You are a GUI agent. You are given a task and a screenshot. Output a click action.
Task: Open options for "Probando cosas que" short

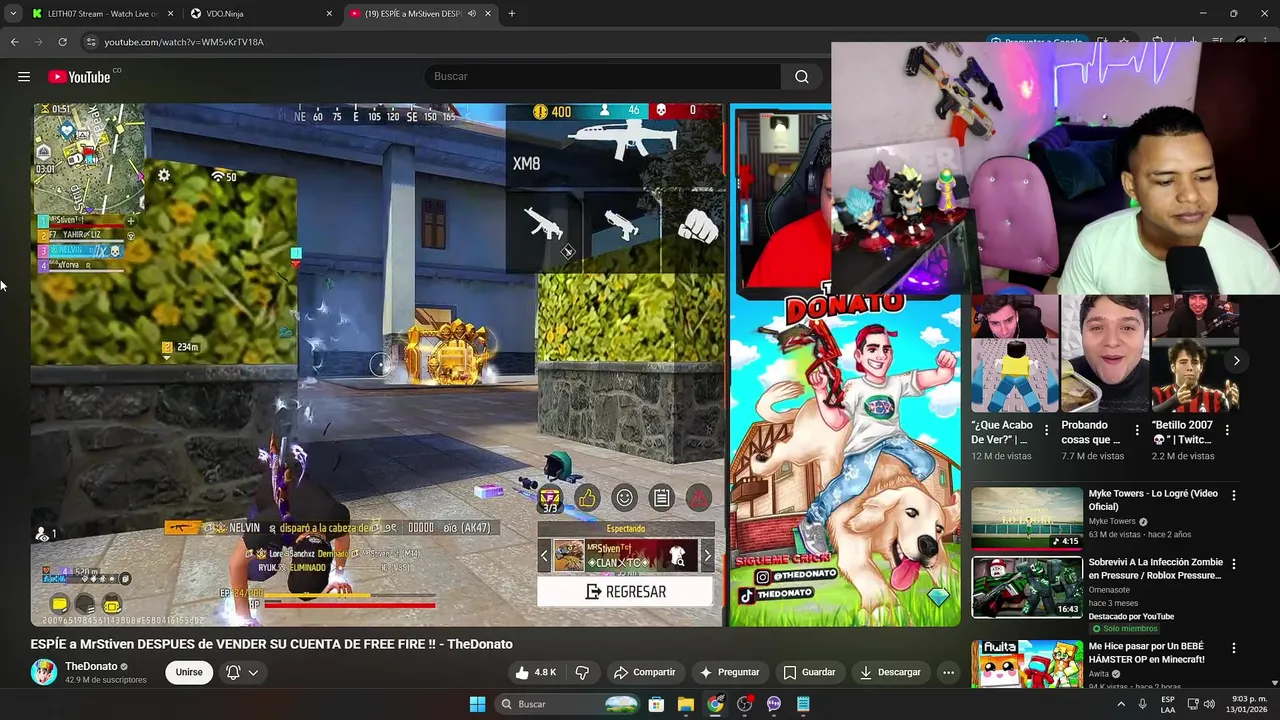click(x=1136, y=431)
